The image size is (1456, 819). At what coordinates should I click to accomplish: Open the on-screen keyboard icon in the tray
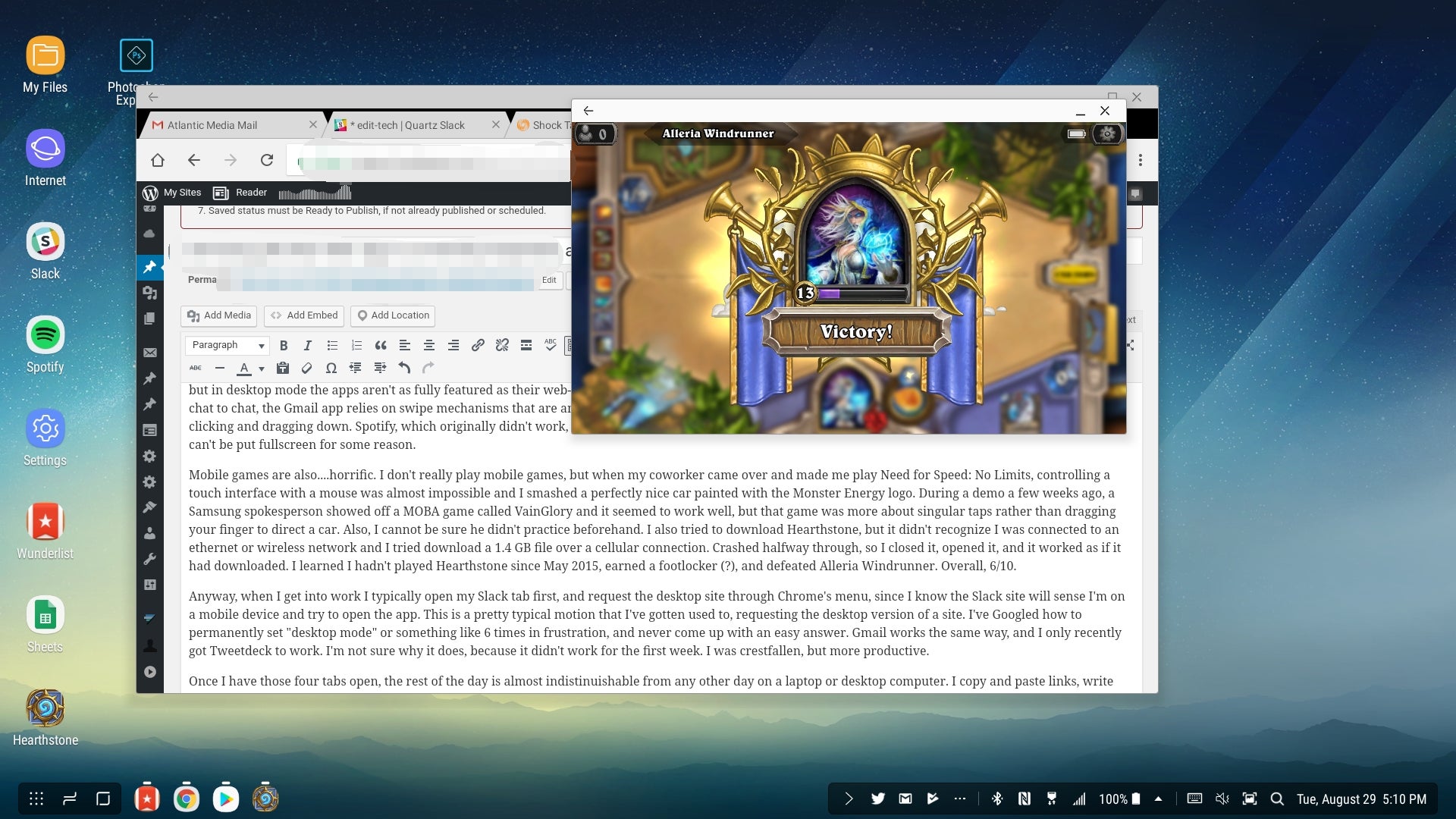[1194, 799]
